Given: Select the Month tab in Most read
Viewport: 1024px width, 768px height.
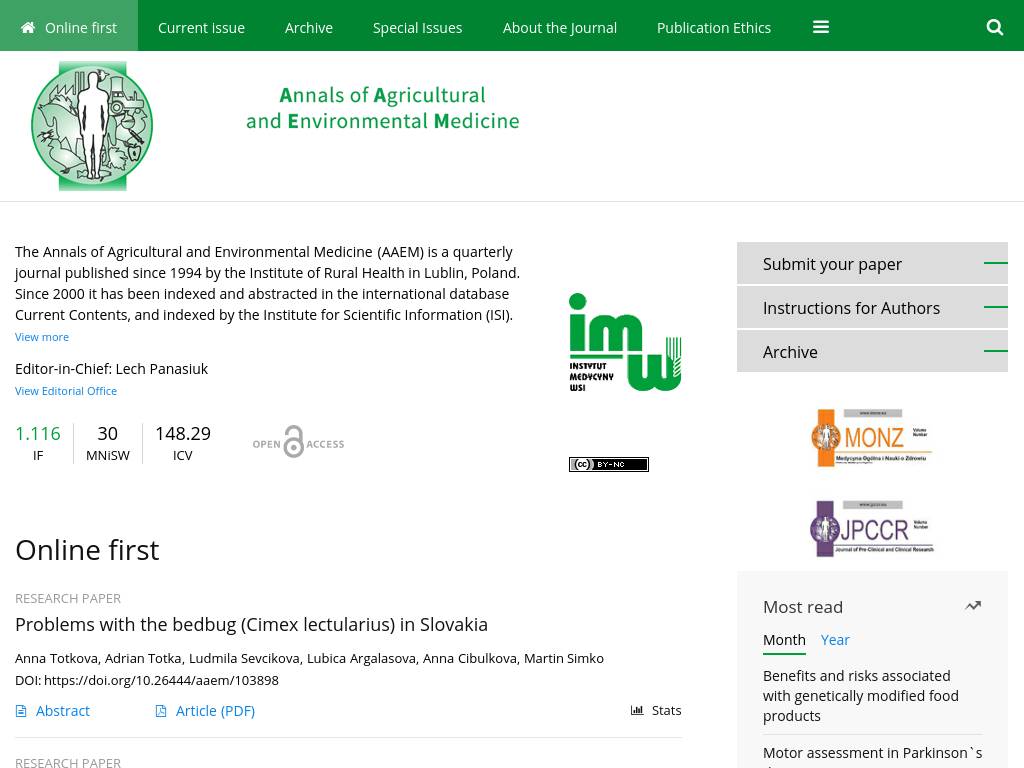Looking at the screenshot, I should (784, 640).
